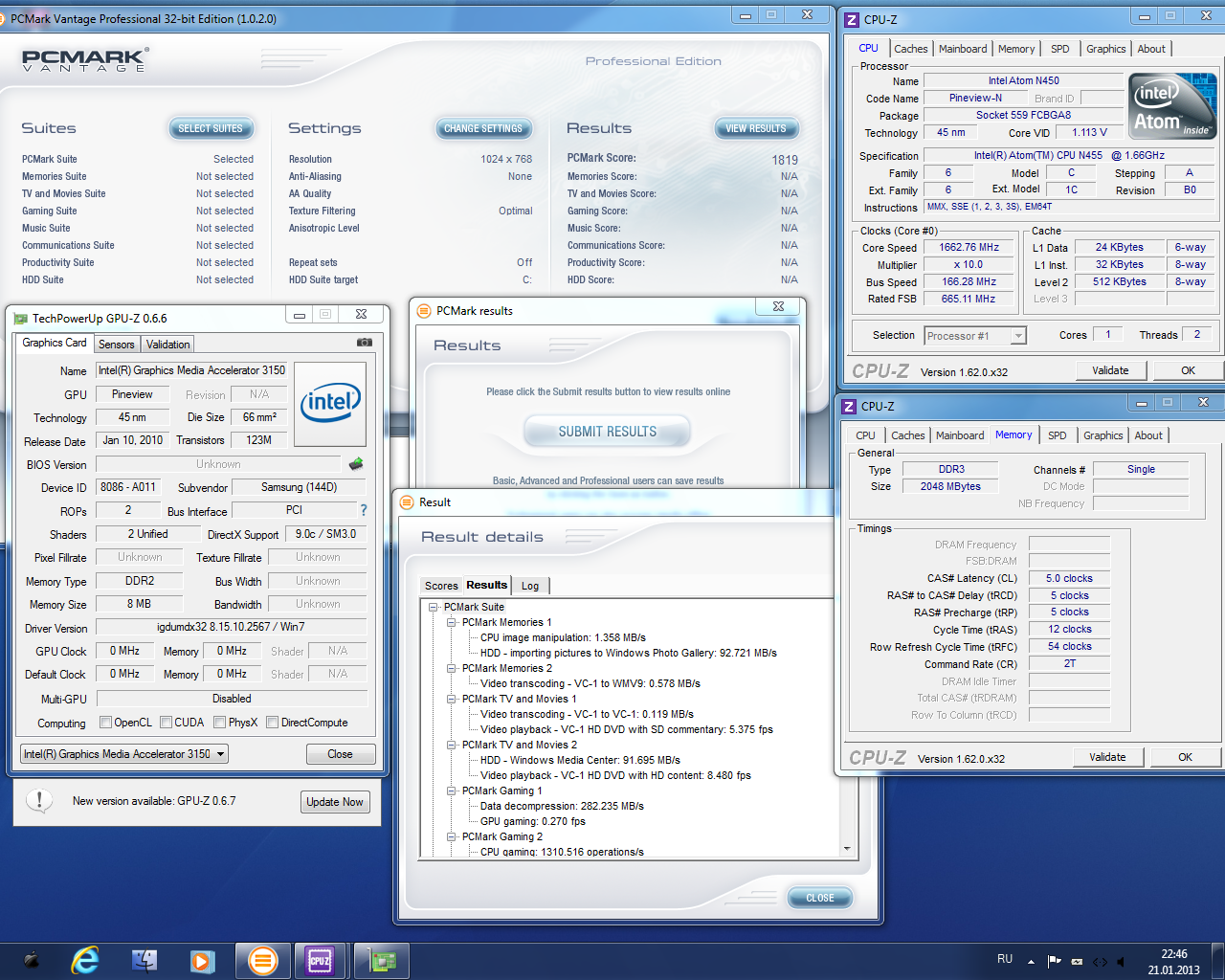Click the Action Center flag tray icon
The image size is (1225, 980).
click(1054, 961)
